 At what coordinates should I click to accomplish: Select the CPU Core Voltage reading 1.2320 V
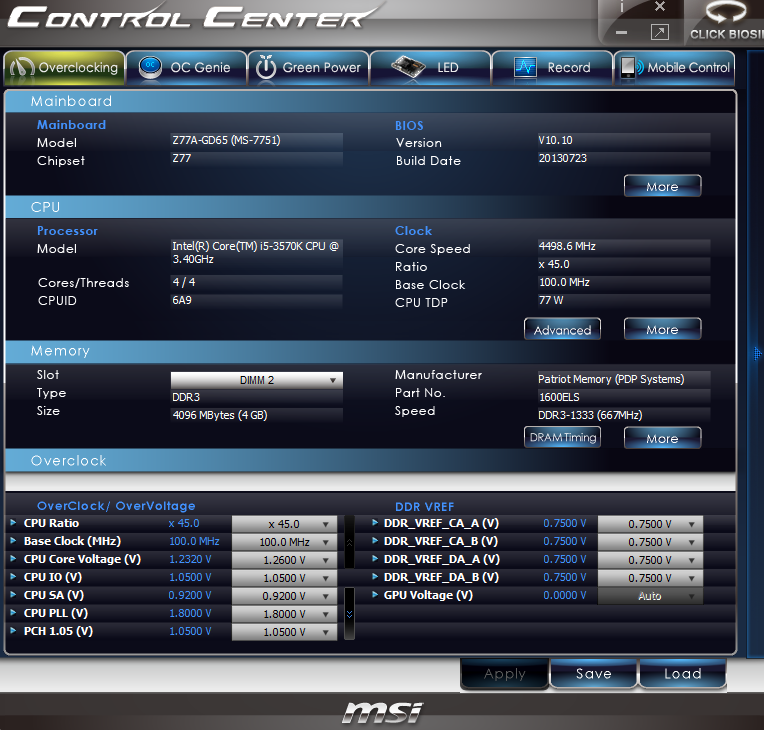pos(190,559)
